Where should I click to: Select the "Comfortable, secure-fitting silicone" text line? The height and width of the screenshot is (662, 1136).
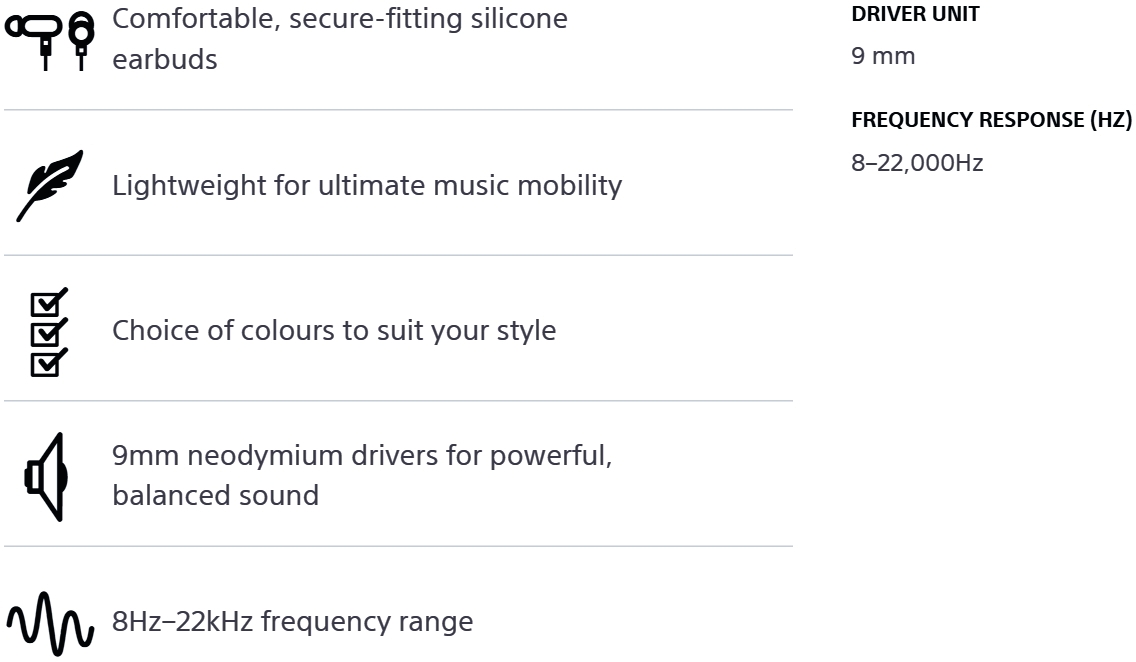[x=339, y=18]
